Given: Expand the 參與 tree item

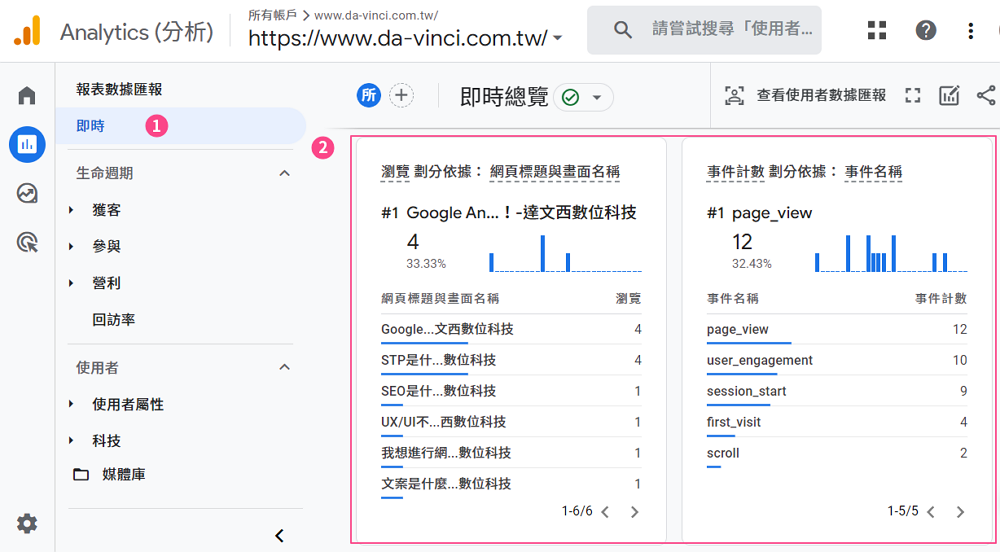Looking at the screenshot, I should [x=71, y=246].
